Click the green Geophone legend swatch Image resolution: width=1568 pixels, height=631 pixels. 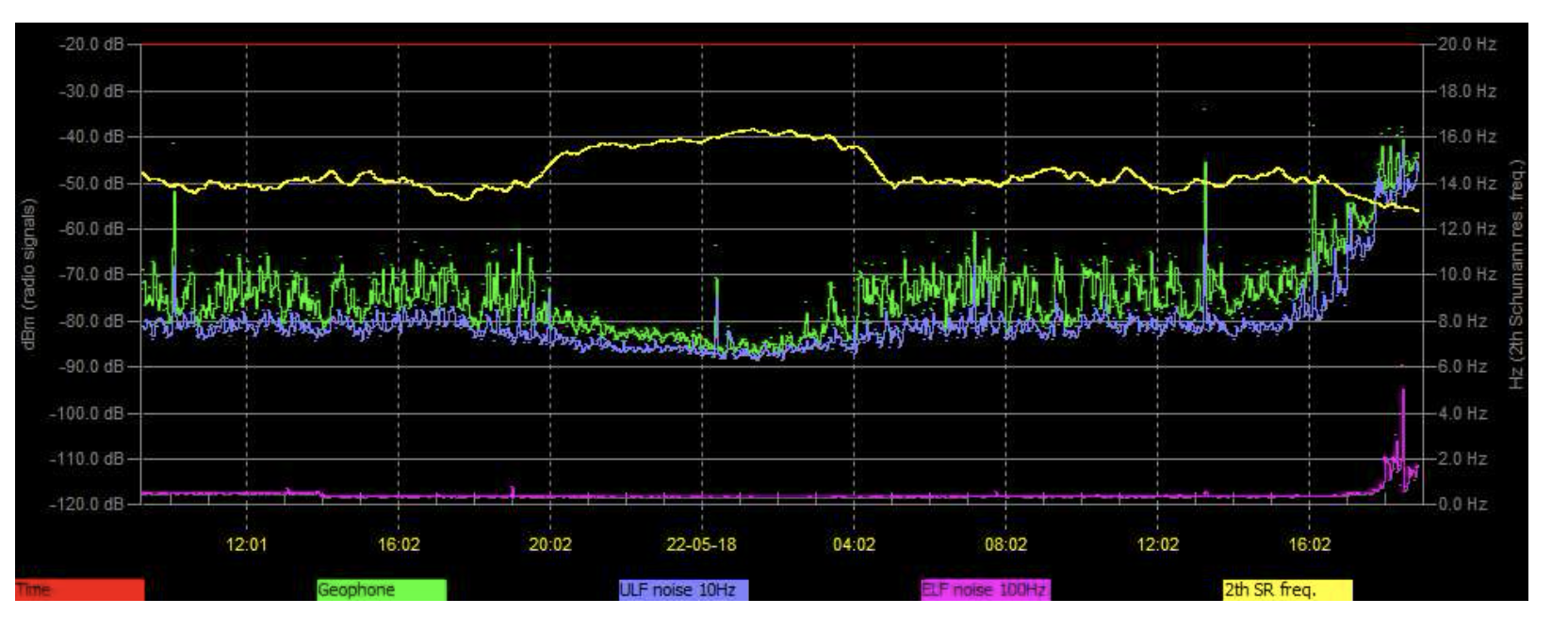(x=382, y=591)
